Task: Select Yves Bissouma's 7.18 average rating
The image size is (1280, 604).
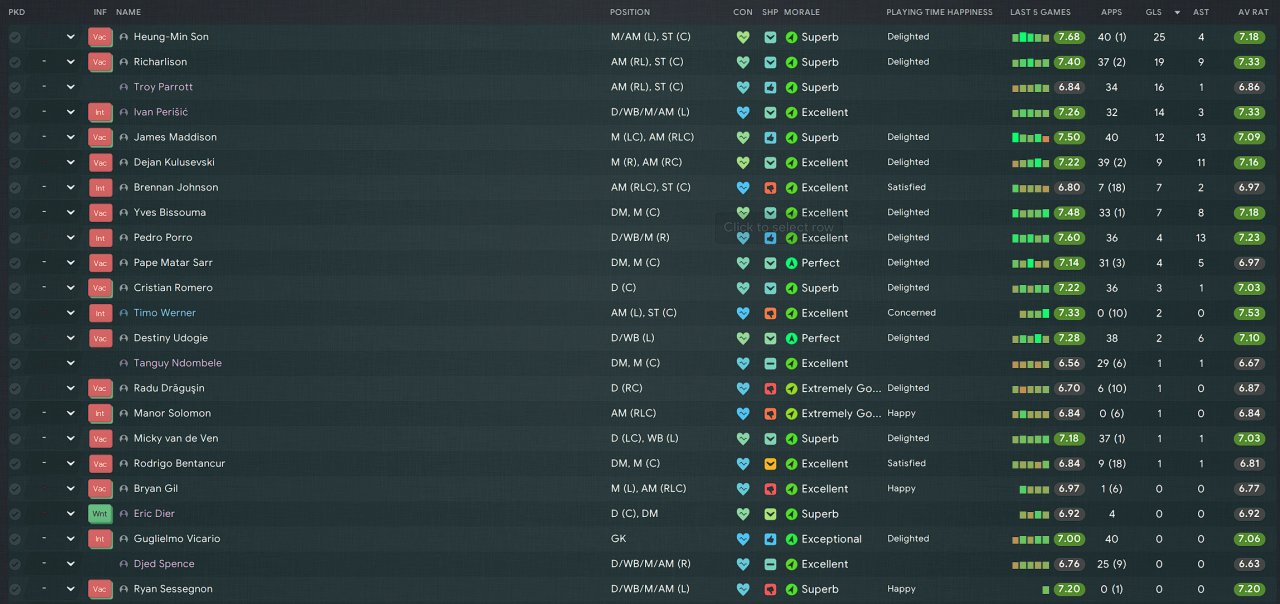Action: coord(1249,213)
